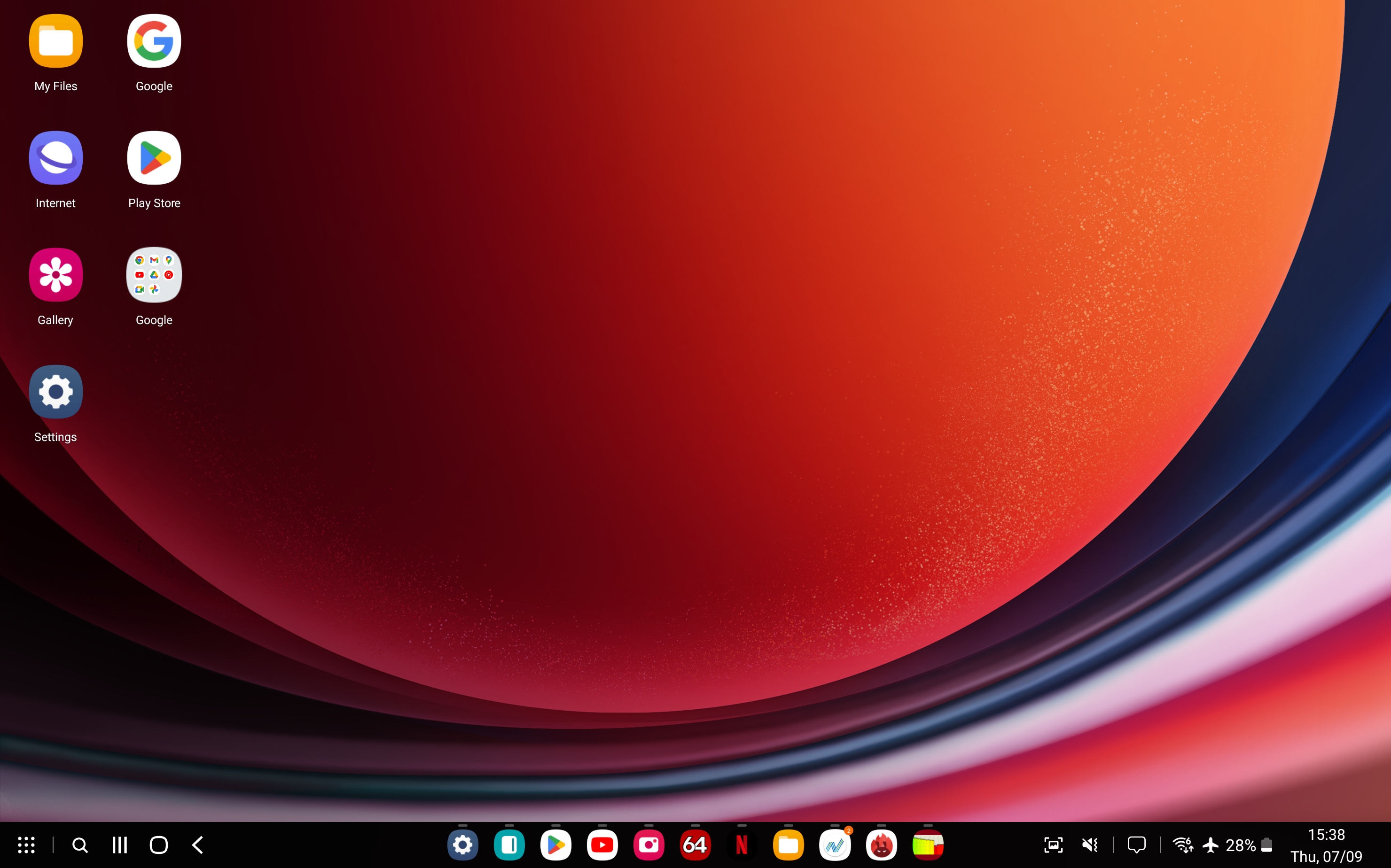Image resolution: width=1391 pixels, height=868 pixels.
Task: Tap the airplane mode indicator
Action: (x=1211, y=845)
